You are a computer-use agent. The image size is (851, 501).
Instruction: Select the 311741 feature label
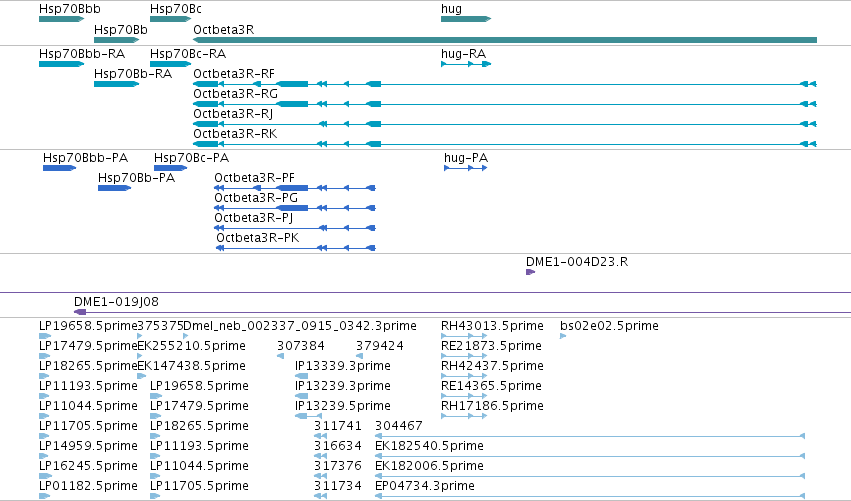[x=338, y=426]
